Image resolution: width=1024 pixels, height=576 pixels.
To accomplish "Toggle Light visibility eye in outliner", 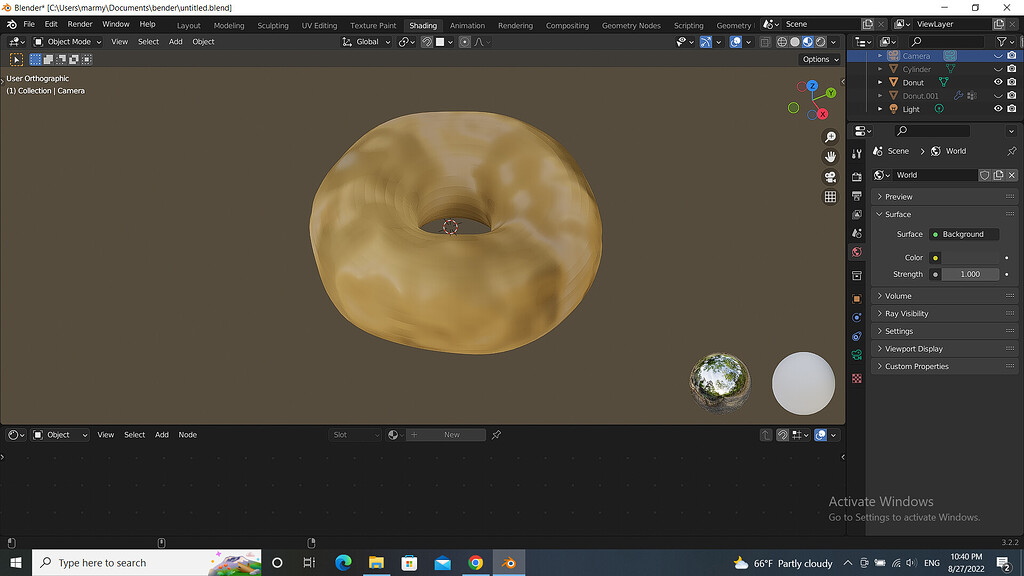I will point(998,109).
